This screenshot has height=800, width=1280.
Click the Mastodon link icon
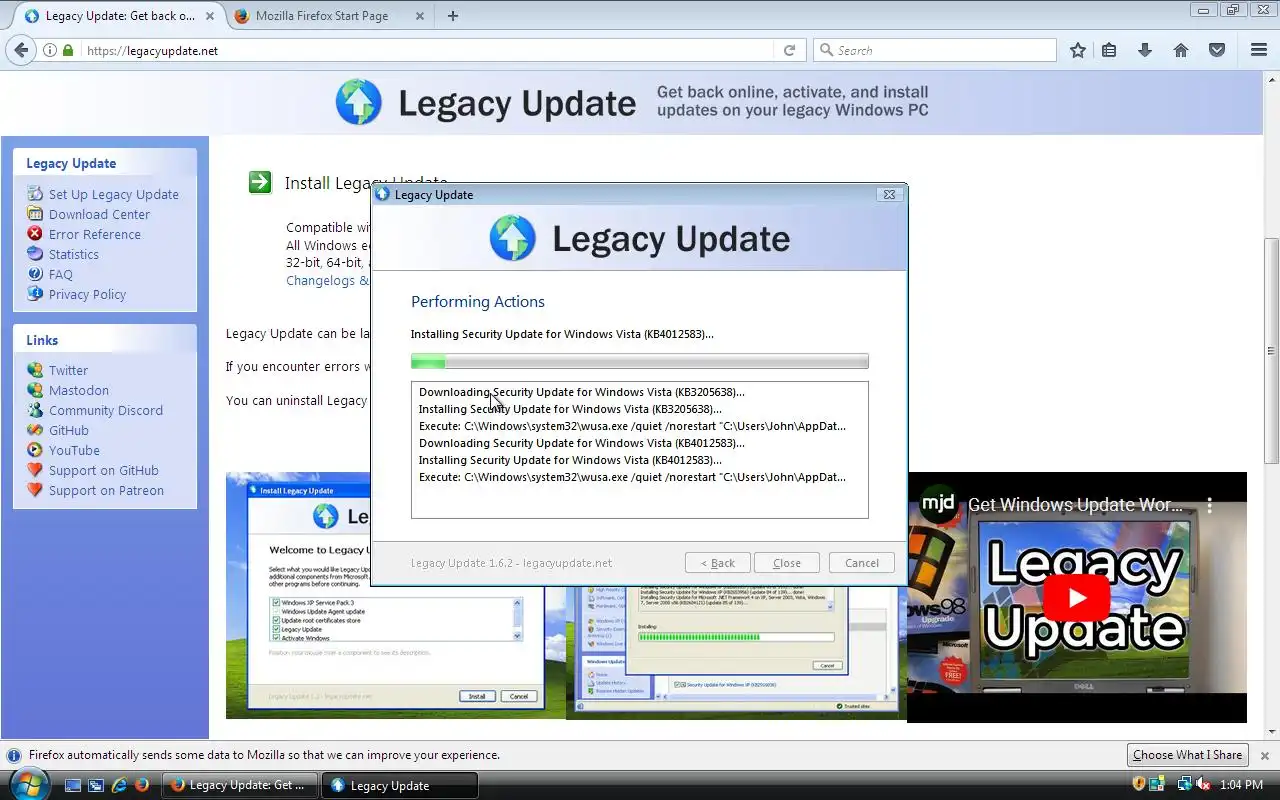pos(35,390)
